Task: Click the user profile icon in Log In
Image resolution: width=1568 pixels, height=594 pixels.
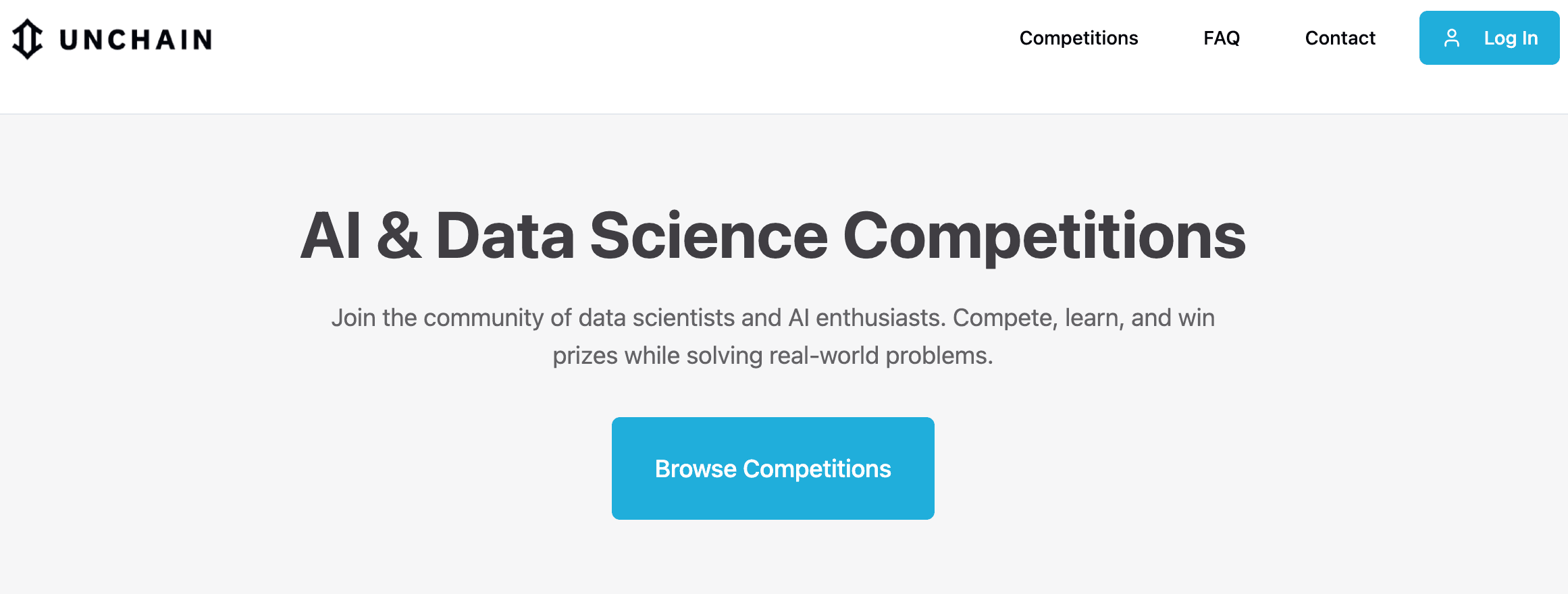Action: point(1452,38)
